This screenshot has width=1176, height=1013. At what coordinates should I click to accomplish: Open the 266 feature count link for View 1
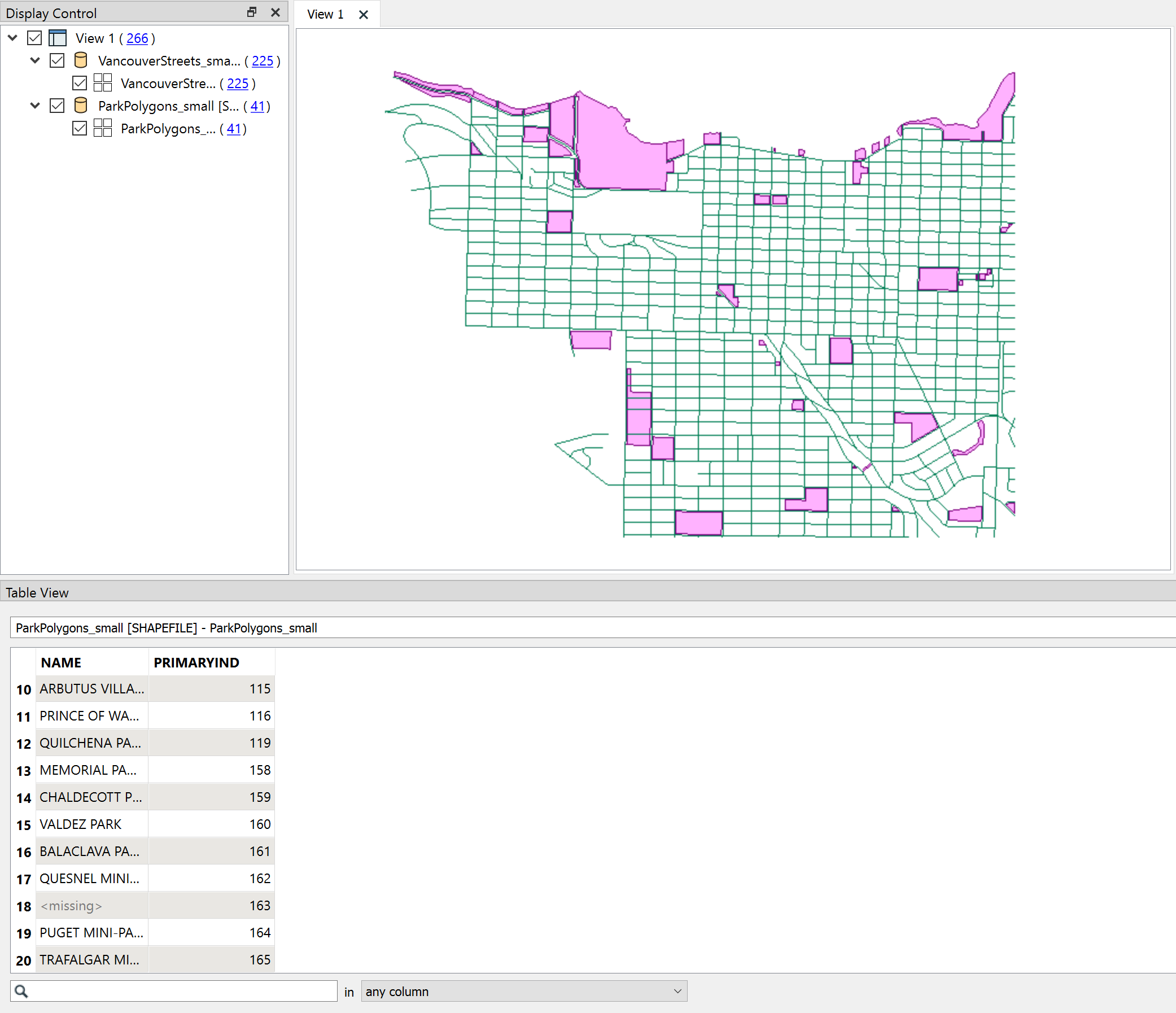coord(137,38)
